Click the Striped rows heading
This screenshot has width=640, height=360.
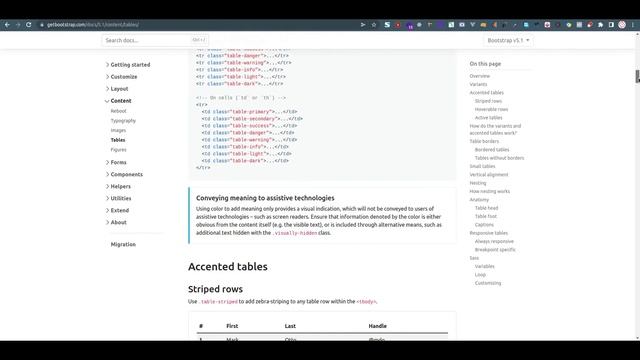pos(215,289)
